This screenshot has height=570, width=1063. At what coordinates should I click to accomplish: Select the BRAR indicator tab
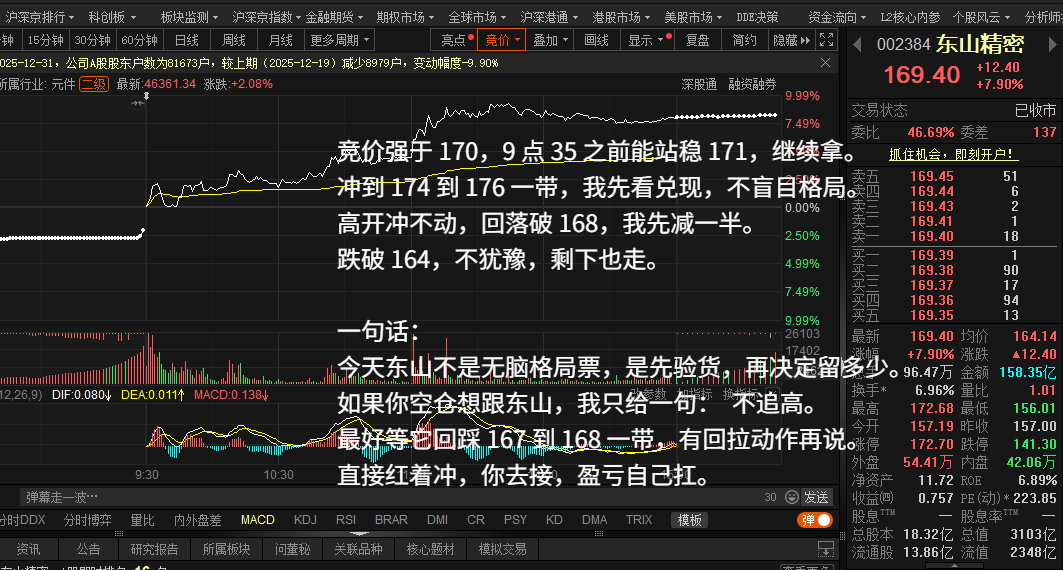[391, 520]
